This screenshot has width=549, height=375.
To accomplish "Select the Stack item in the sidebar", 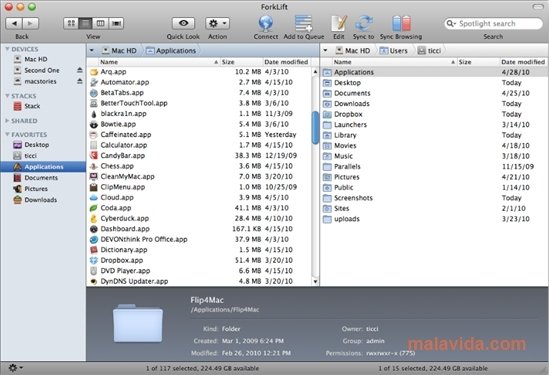I will 27,106.
